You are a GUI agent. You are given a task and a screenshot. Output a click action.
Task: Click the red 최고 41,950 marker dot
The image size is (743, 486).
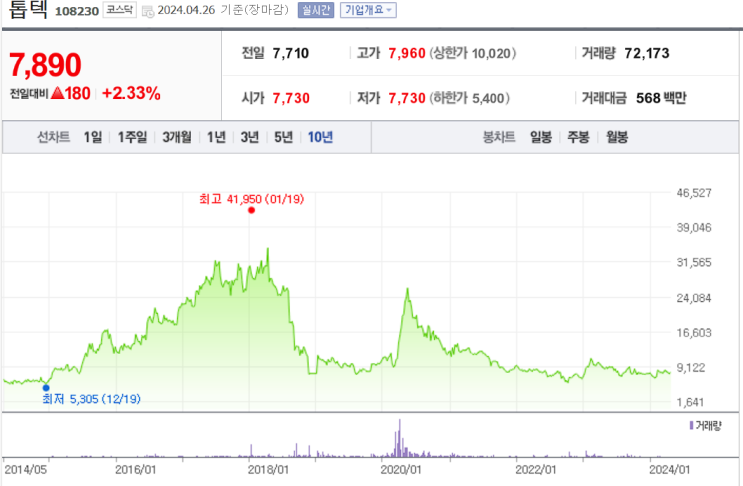point(251,210)
